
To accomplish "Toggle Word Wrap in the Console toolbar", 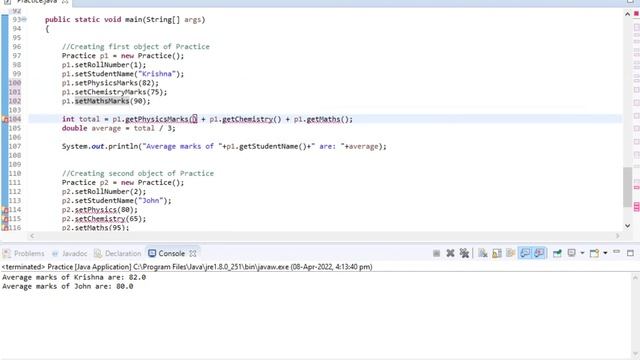I will click(x=511, y=253).
